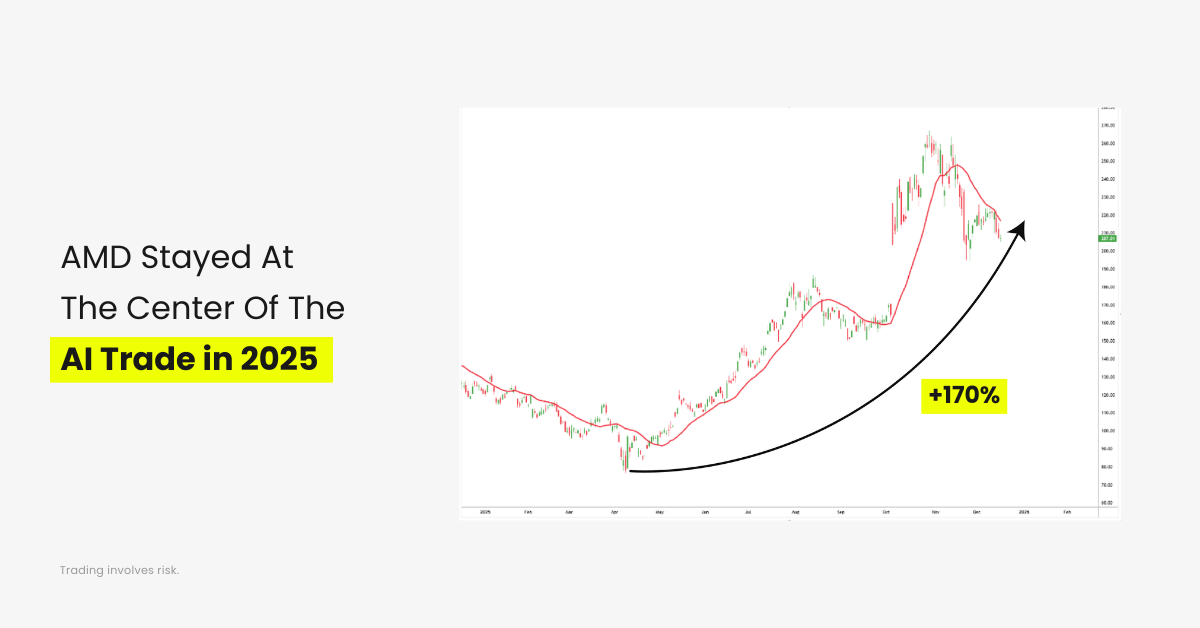Click the Dec label on time axis
The height and width of the screenshot is (628, 1200).
[977, 511]
